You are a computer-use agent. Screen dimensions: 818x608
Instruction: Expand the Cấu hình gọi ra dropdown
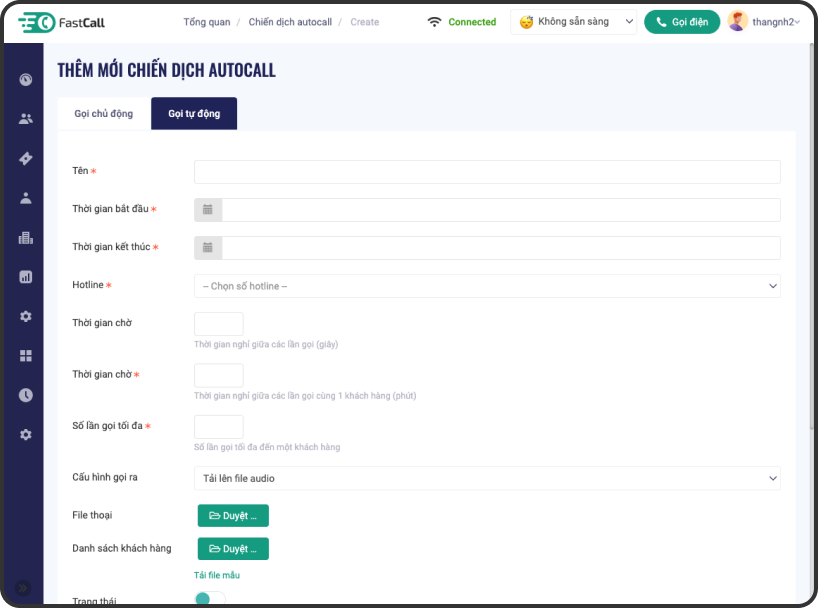coord(487,478)
